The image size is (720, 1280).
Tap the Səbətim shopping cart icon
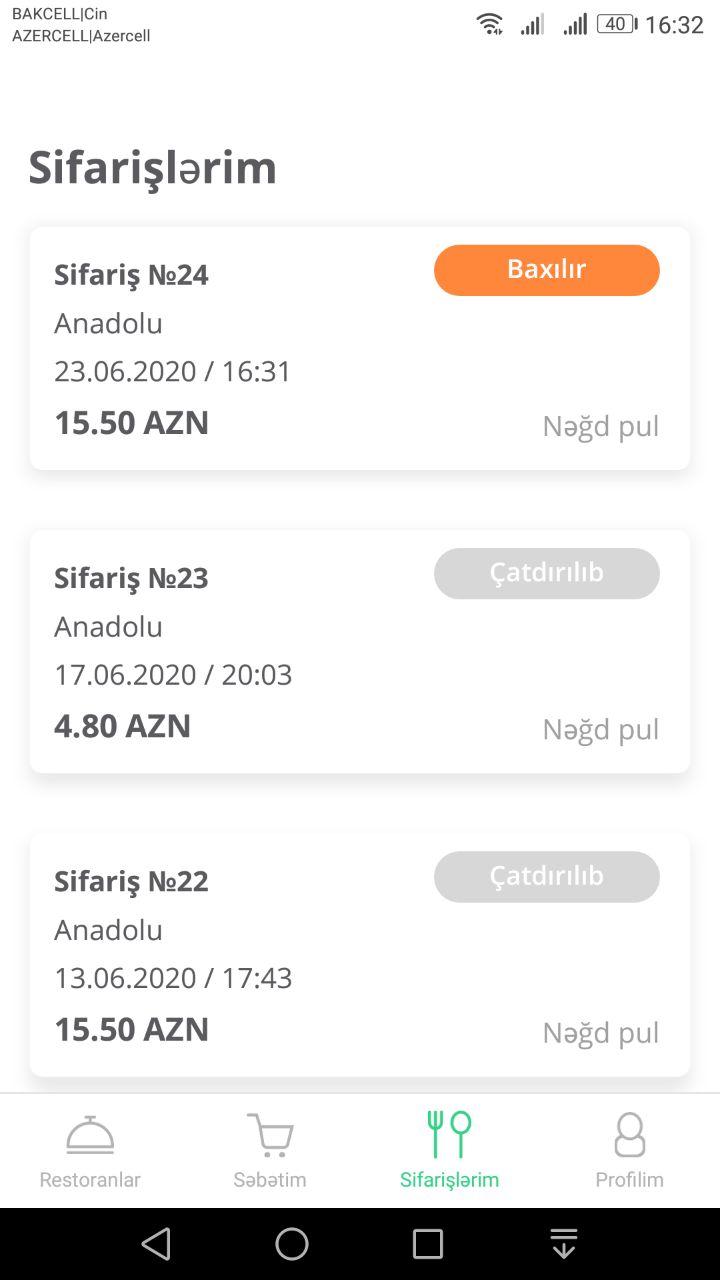point(270,1135)
